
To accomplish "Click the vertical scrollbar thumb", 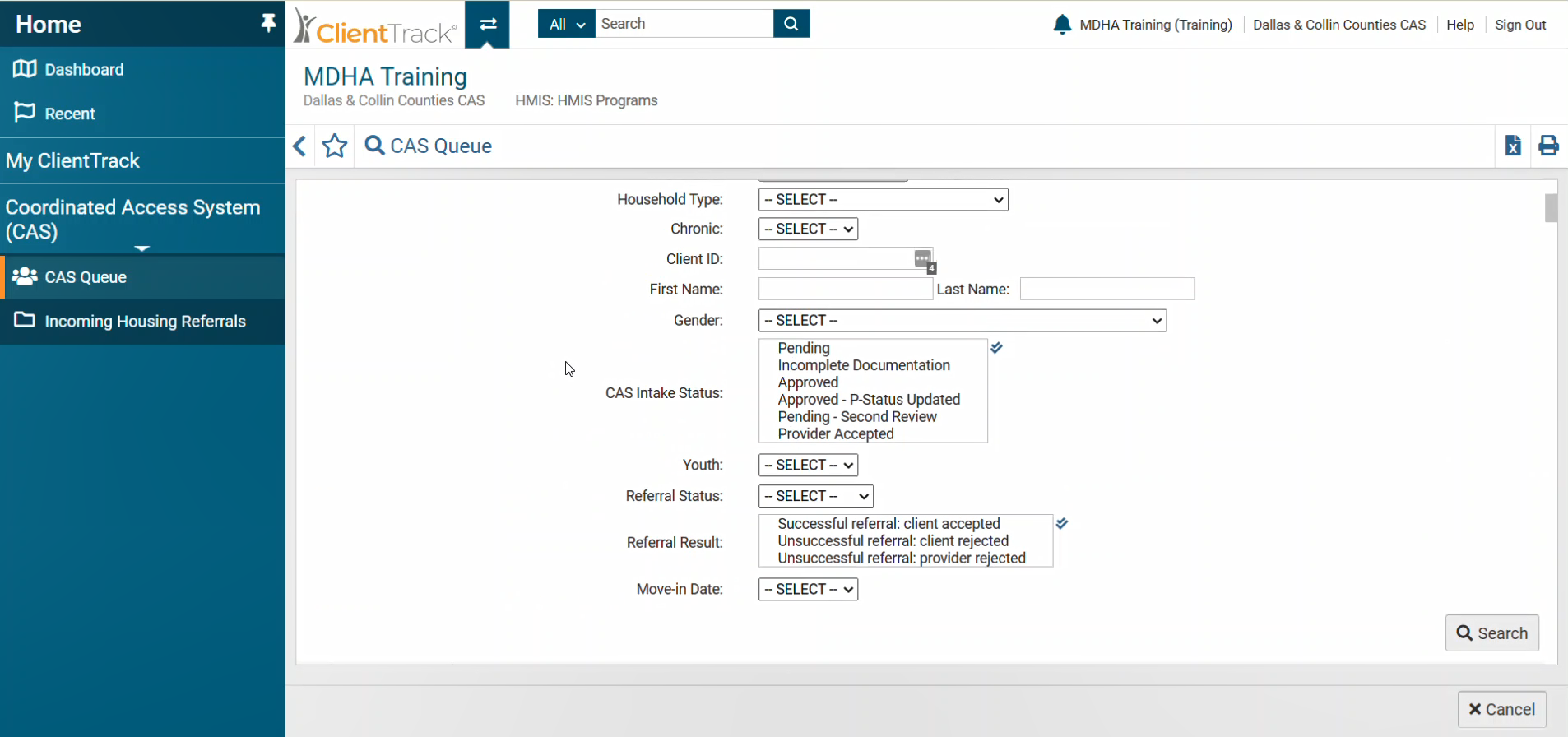I will point(1551,208).
